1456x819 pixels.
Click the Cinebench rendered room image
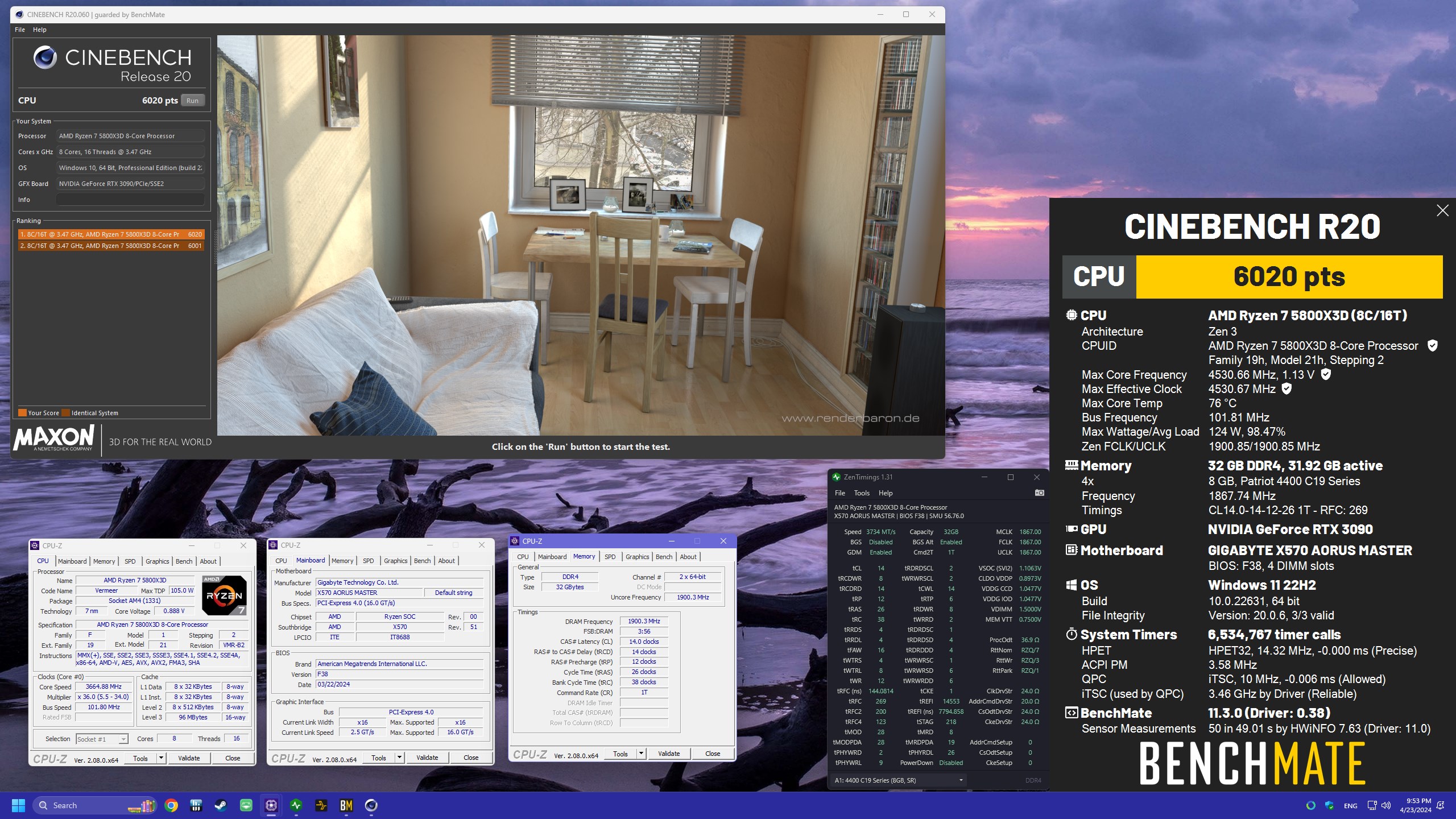581,235
